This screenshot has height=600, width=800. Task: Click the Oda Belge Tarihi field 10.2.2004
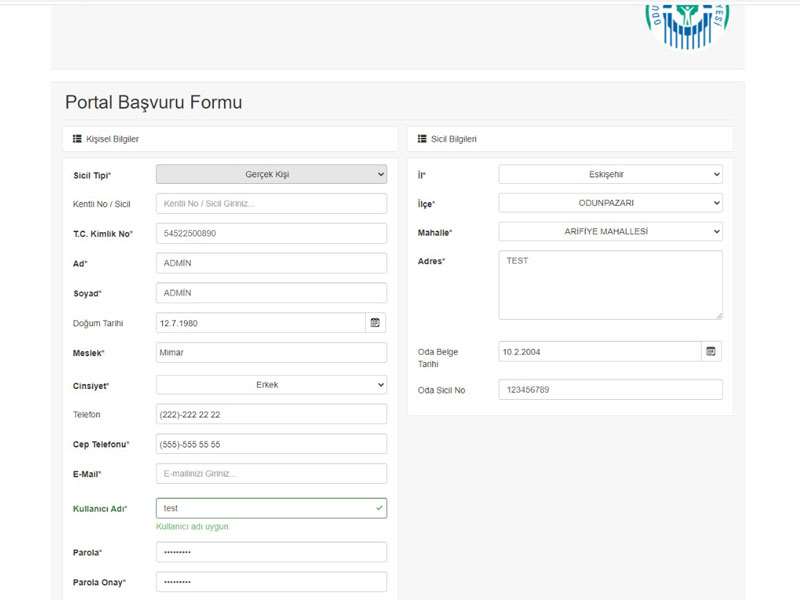tap(600, 352)
